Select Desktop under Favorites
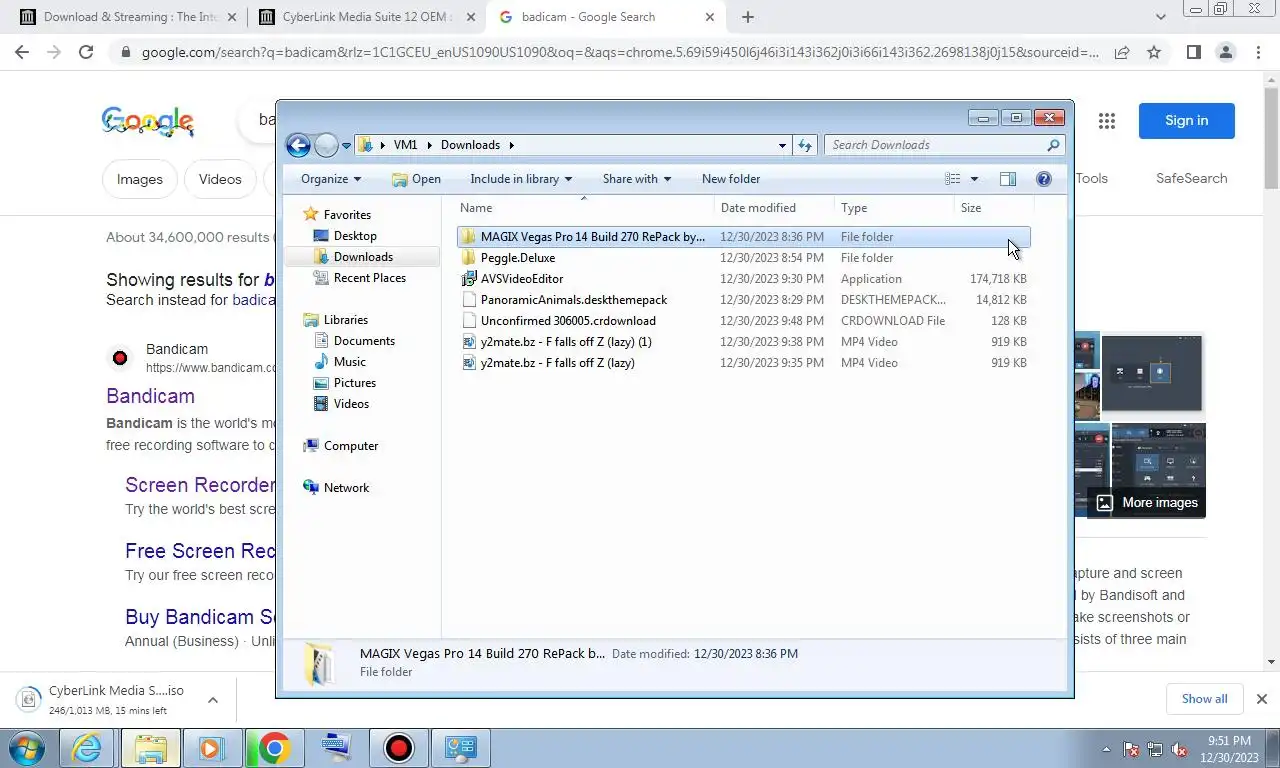 click(355, 236)
